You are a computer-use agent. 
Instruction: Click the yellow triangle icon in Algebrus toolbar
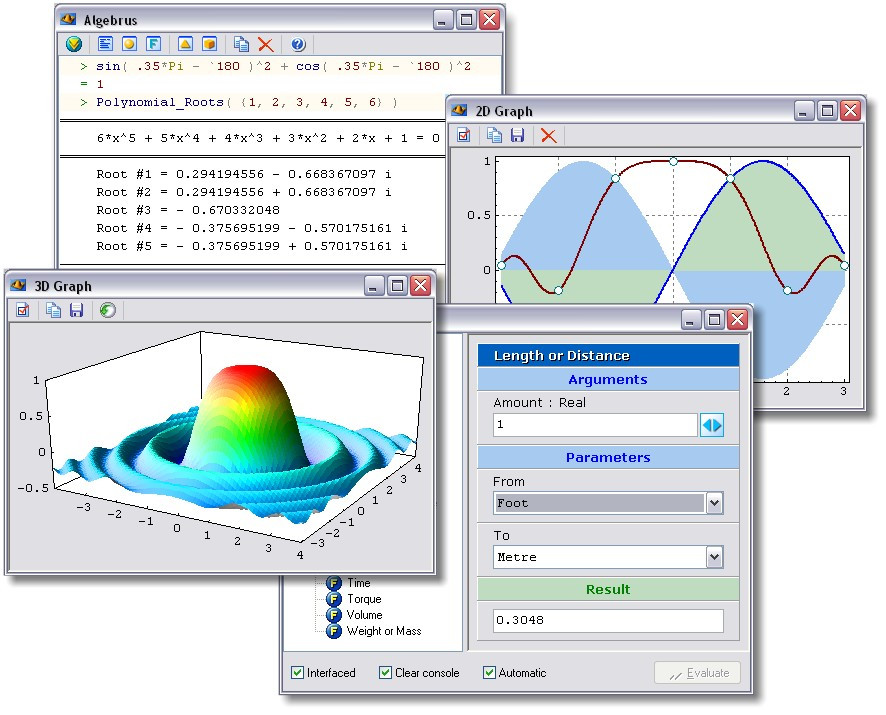click(185, 44)
